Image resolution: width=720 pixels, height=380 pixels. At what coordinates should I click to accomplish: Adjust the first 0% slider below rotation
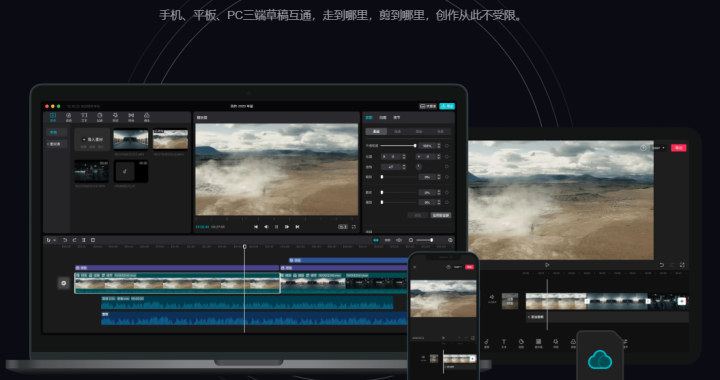[398, 177]
